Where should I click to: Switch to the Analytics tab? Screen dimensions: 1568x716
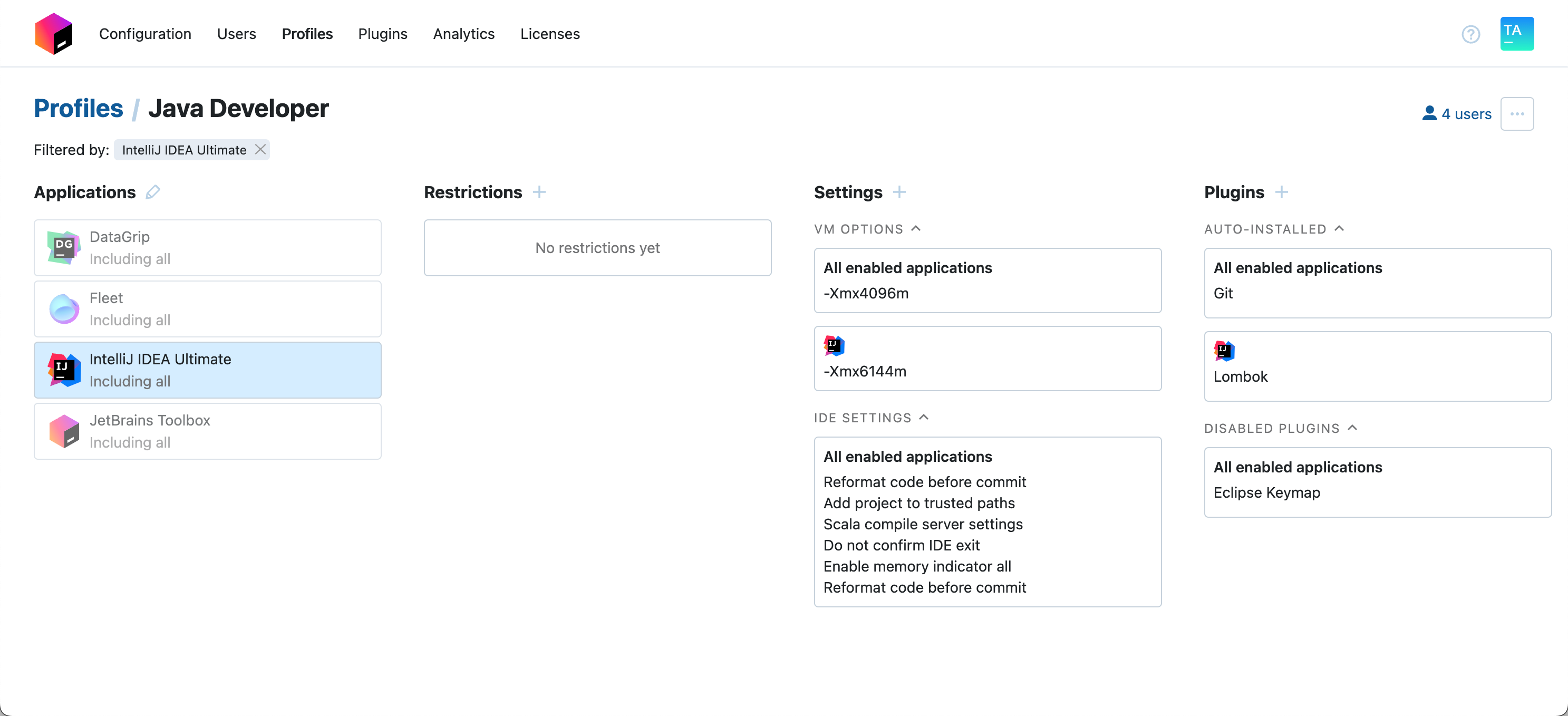pyautogui.click(x=463, y=34)
